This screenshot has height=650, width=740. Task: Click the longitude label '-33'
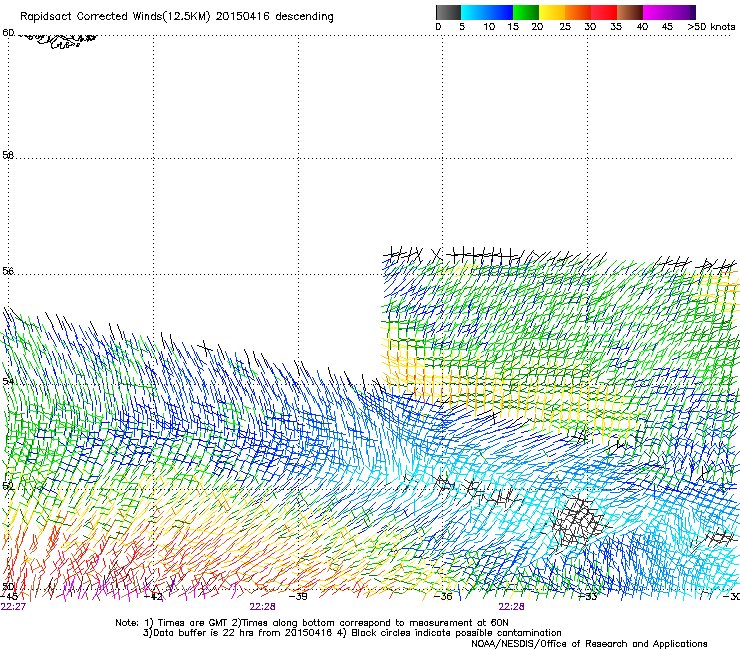(588, 597)
